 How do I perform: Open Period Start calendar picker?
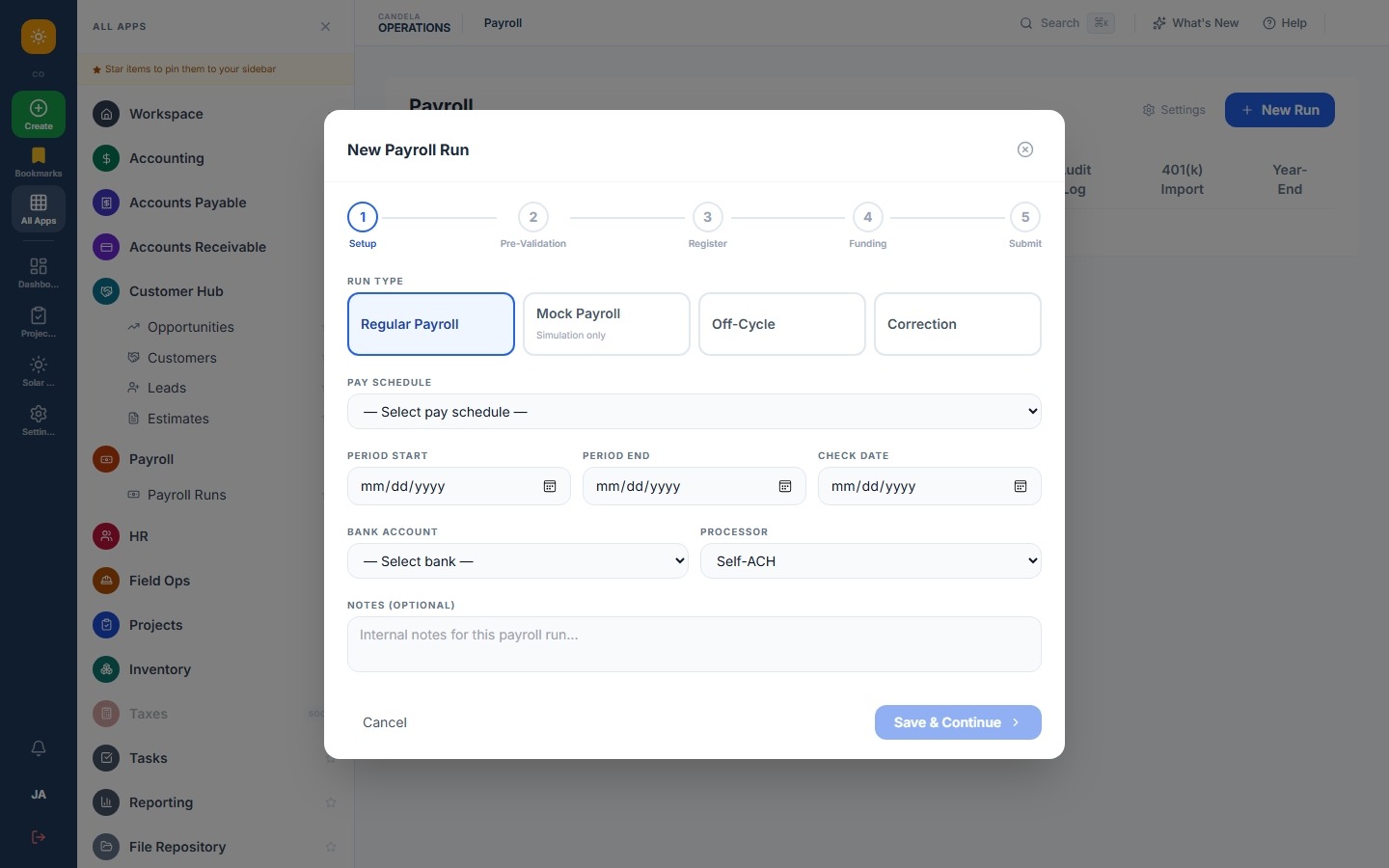(x=550, y=486)
